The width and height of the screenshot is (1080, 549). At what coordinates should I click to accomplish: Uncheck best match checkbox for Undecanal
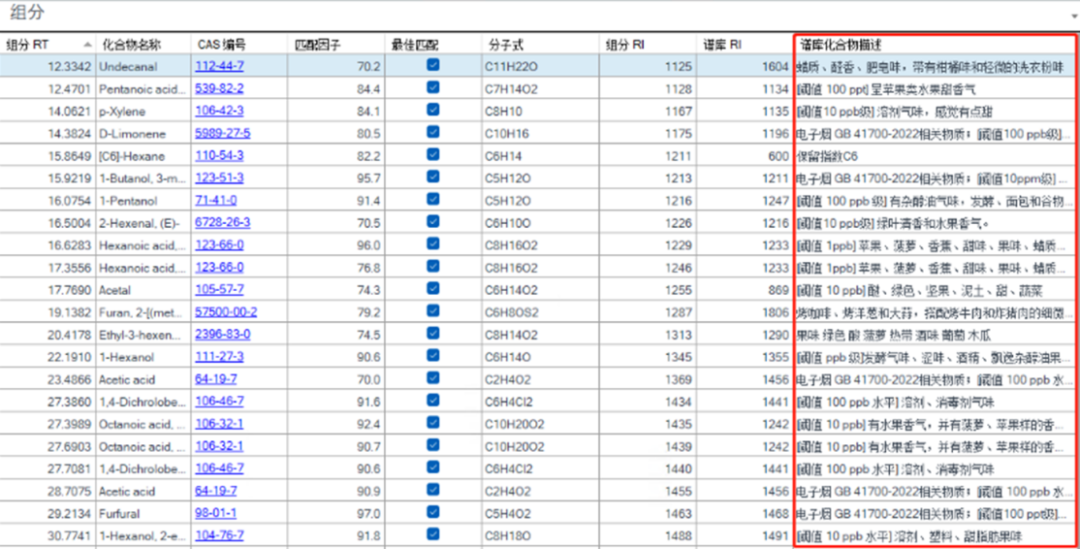pyautogui.click(x=433, y=65)
